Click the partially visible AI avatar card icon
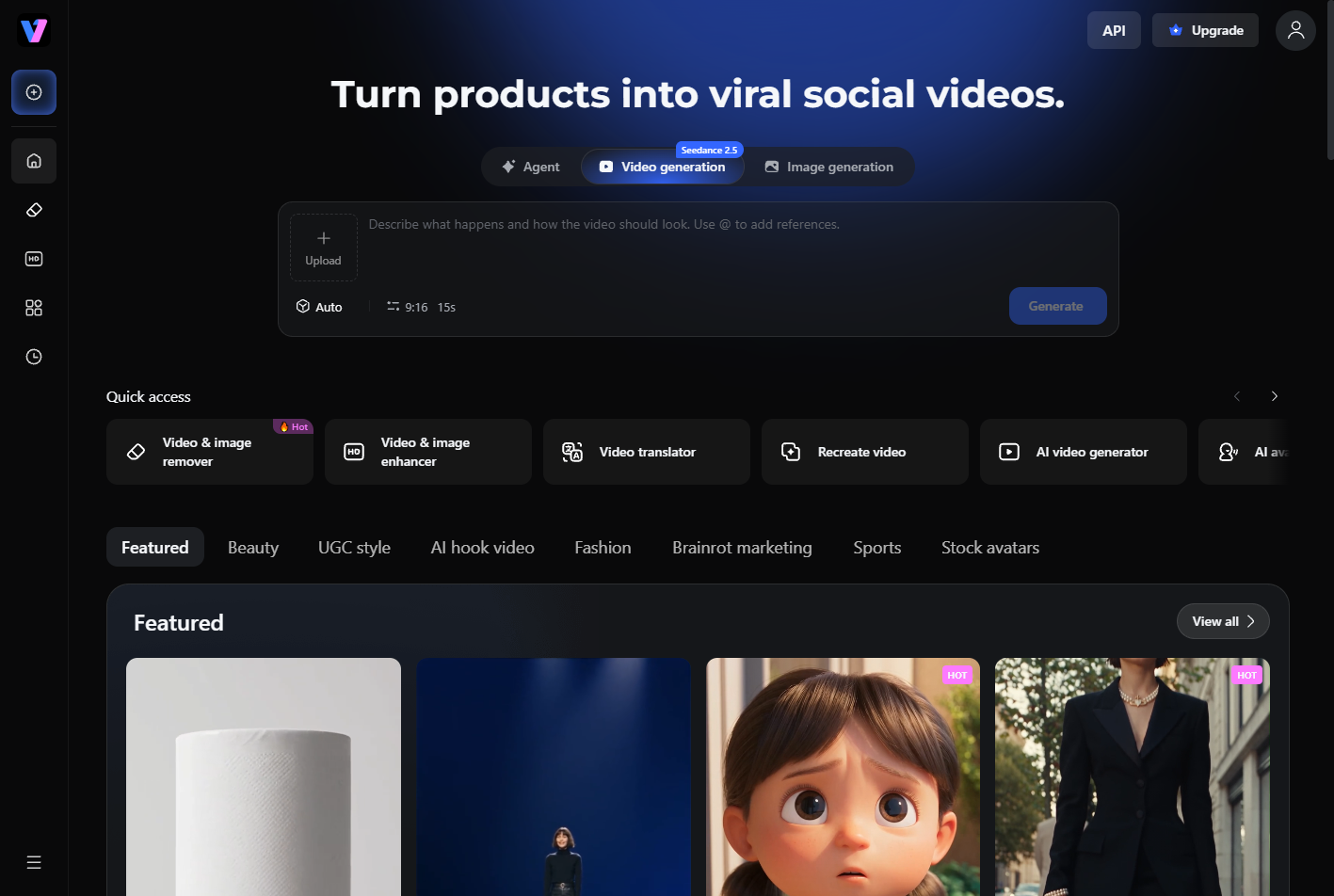The image size is (1334, 896). point(1228,452)
